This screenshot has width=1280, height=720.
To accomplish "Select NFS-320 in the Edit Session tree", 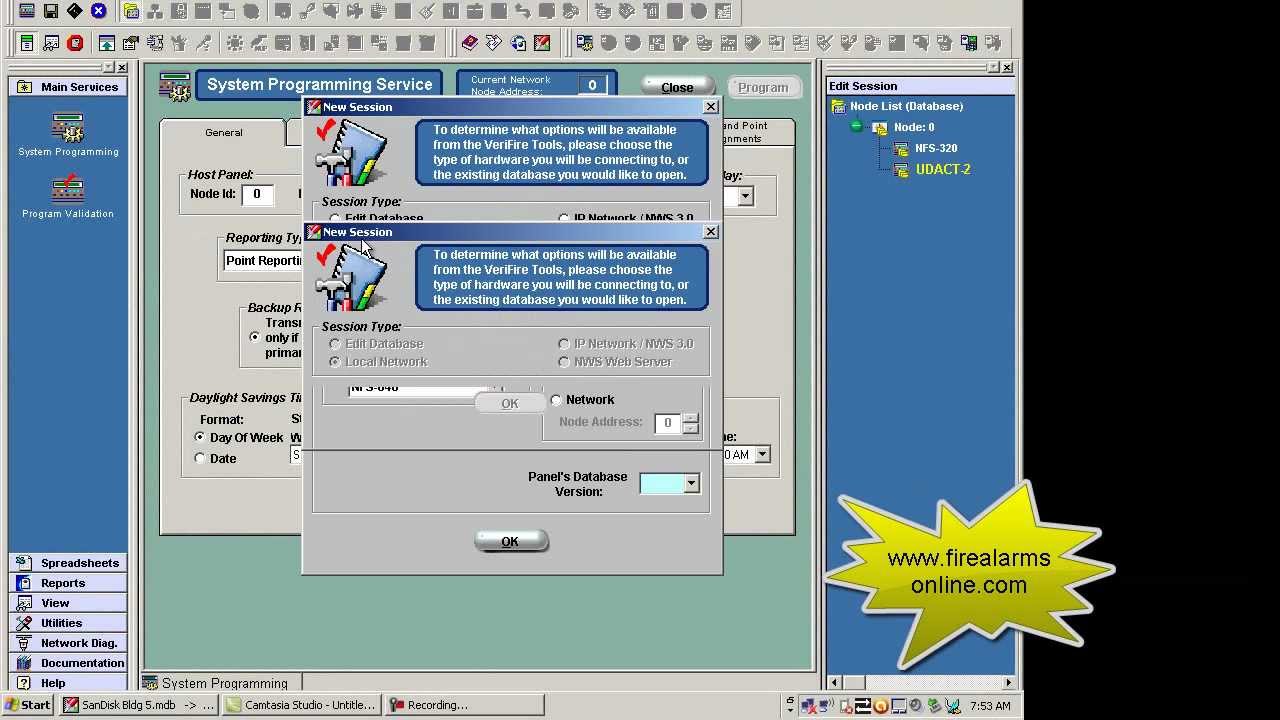I will 936,148.
